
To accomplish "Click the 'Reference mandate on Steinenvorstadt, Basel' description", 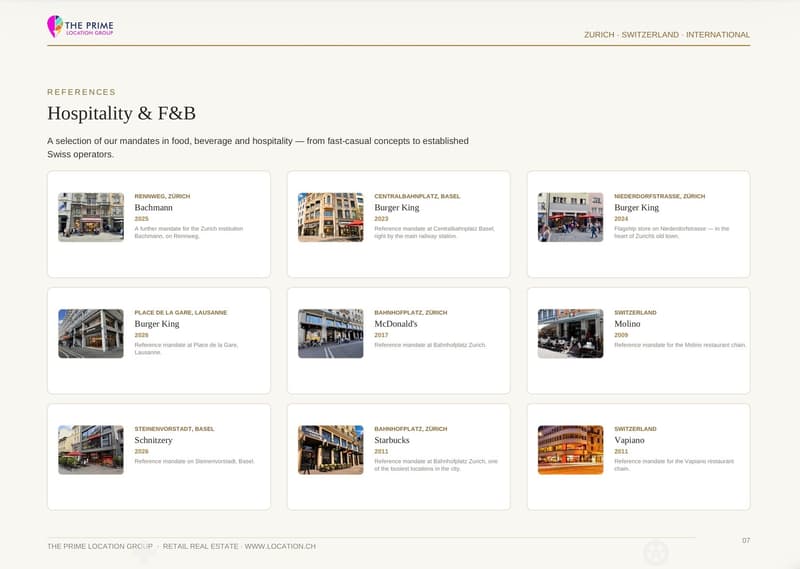I will pyautogui.click(x=194, y=461).
